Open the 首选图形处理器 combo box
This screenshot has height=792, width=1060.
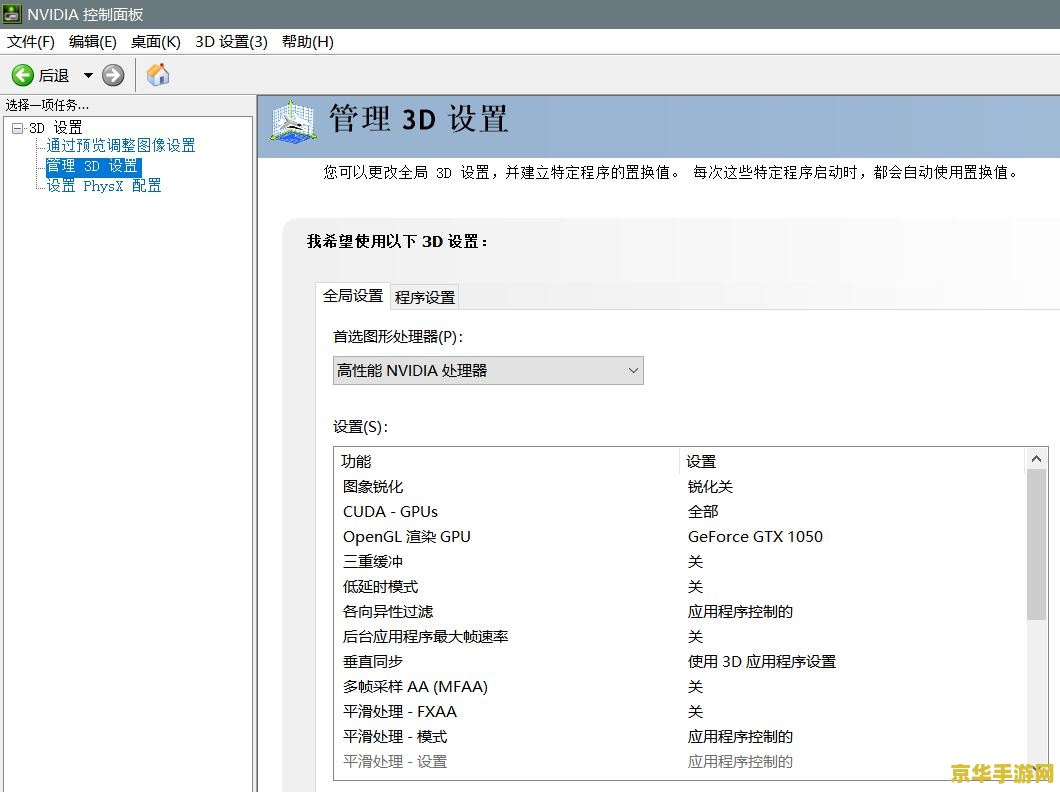(x=488, y=370)
